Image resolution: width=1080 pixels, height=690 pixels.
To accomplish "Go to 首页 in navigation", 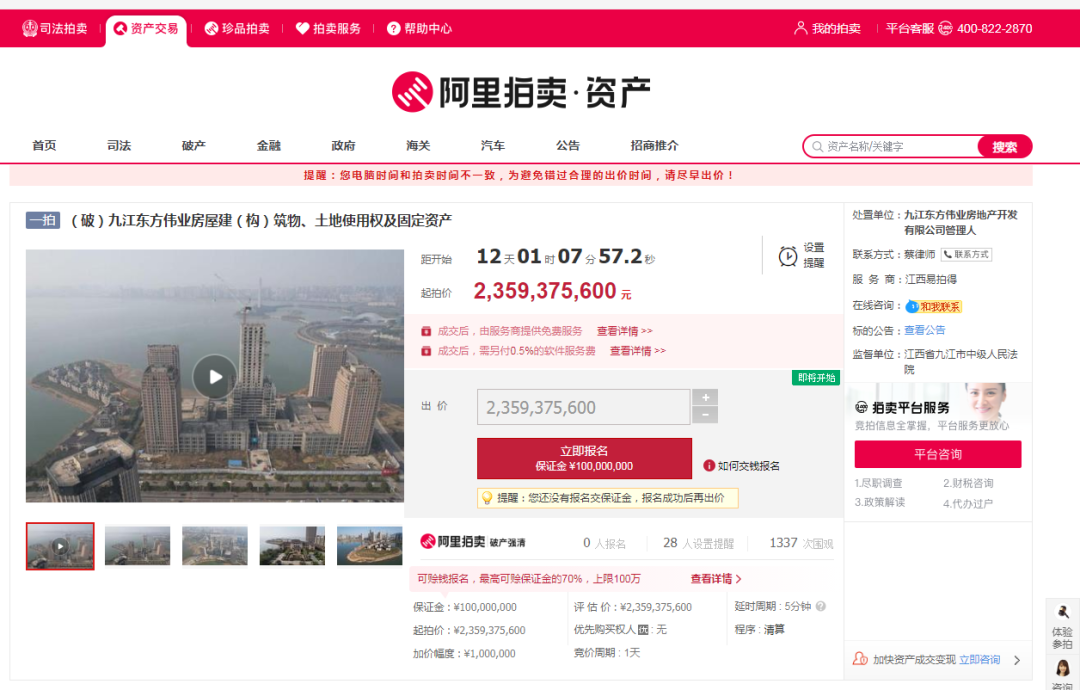I will 44,145.
